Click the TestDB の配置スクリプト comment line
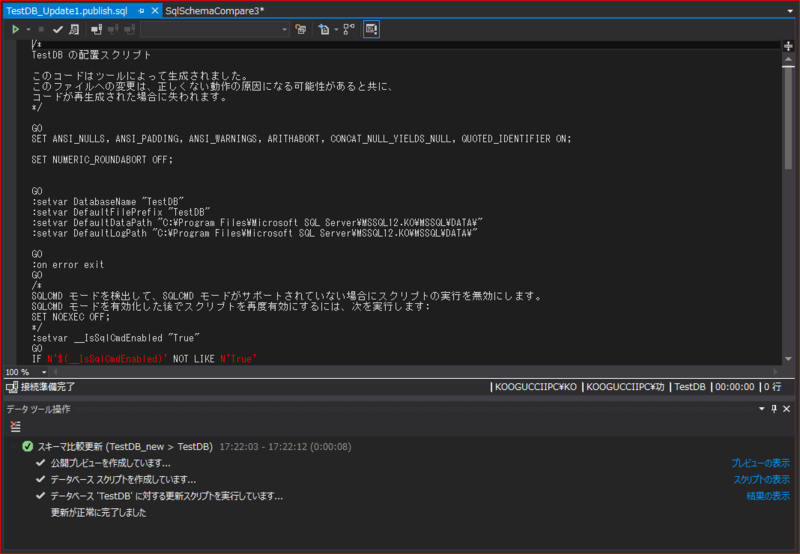800x554 pixels. (91, 55)
